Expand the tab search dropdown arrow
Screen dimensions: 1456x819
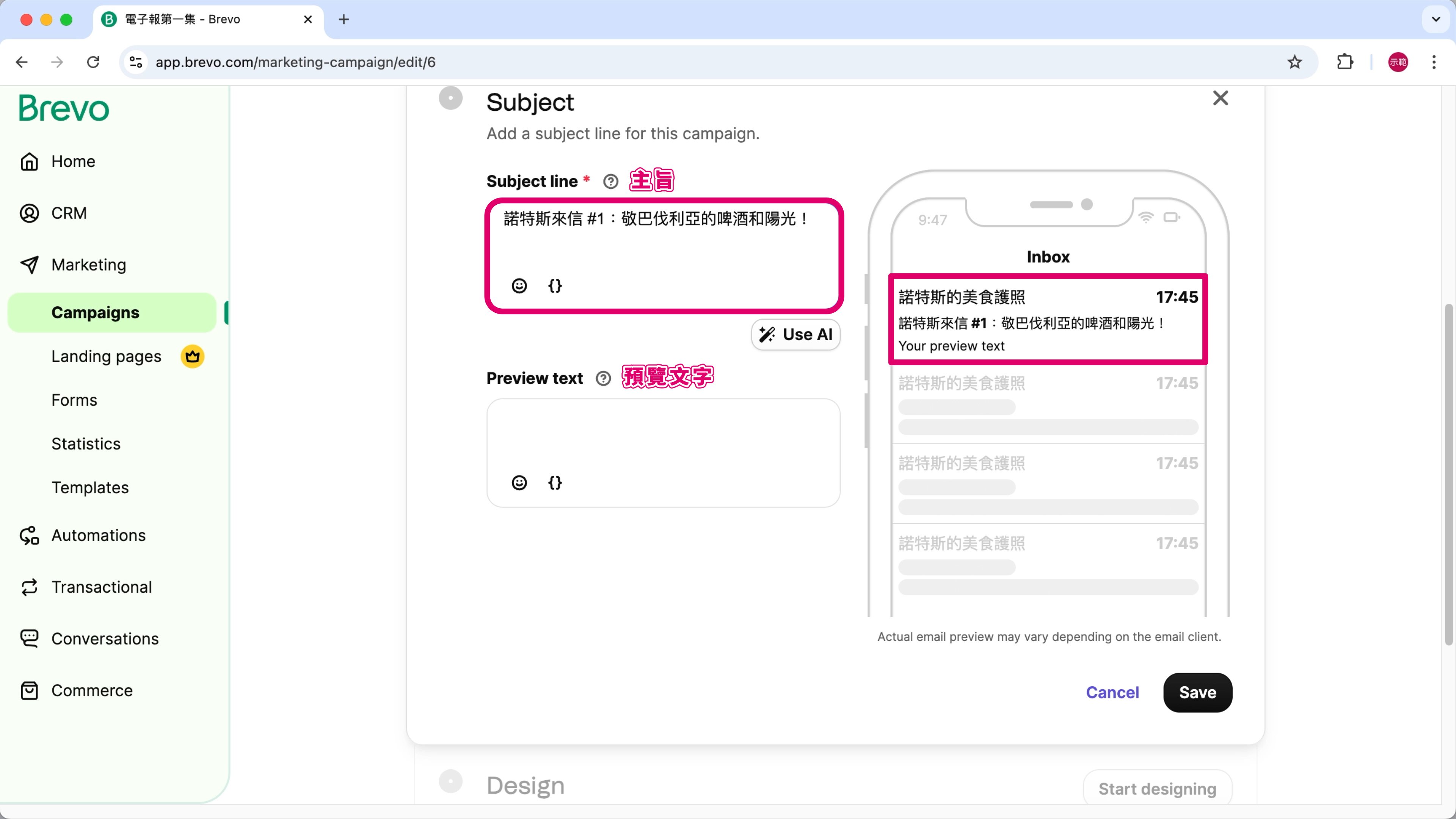click(x=1436, y=19)
